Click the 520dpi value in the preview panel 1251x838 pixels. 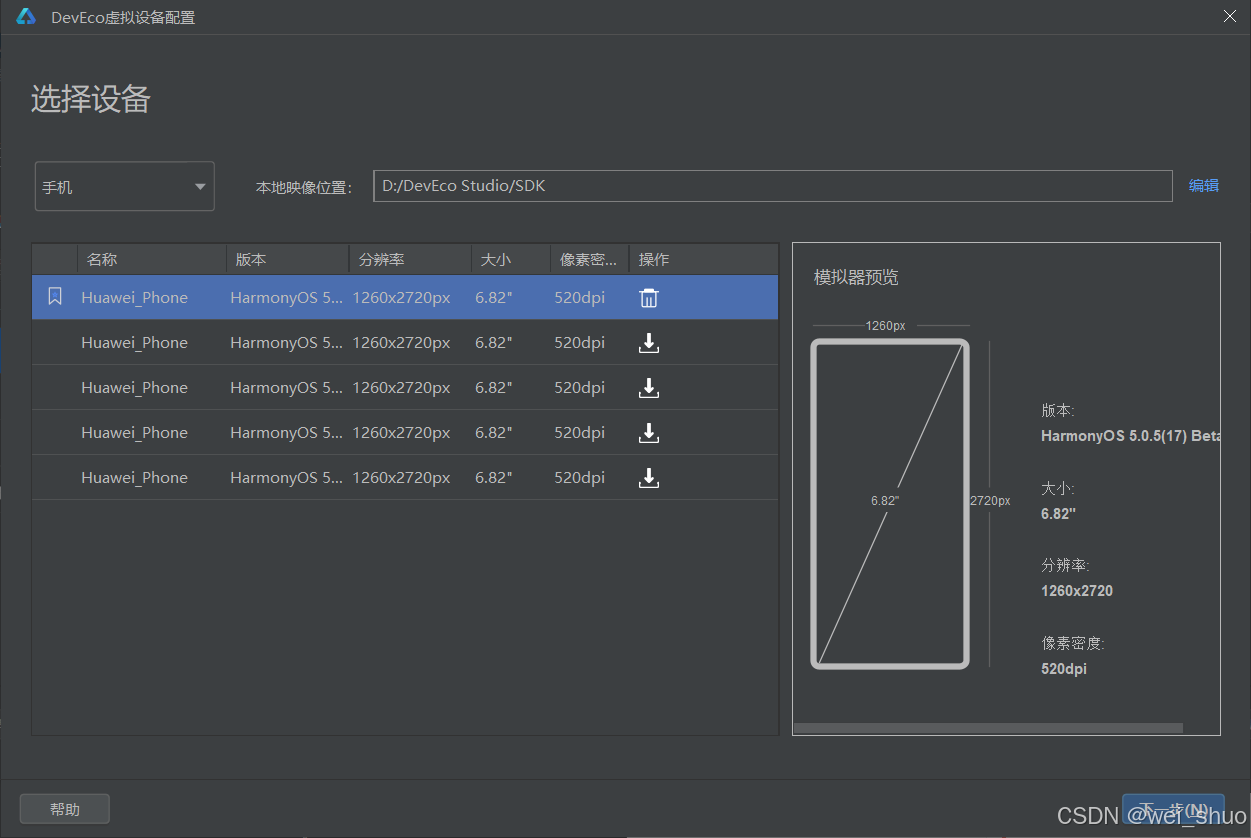(1064, 669)
